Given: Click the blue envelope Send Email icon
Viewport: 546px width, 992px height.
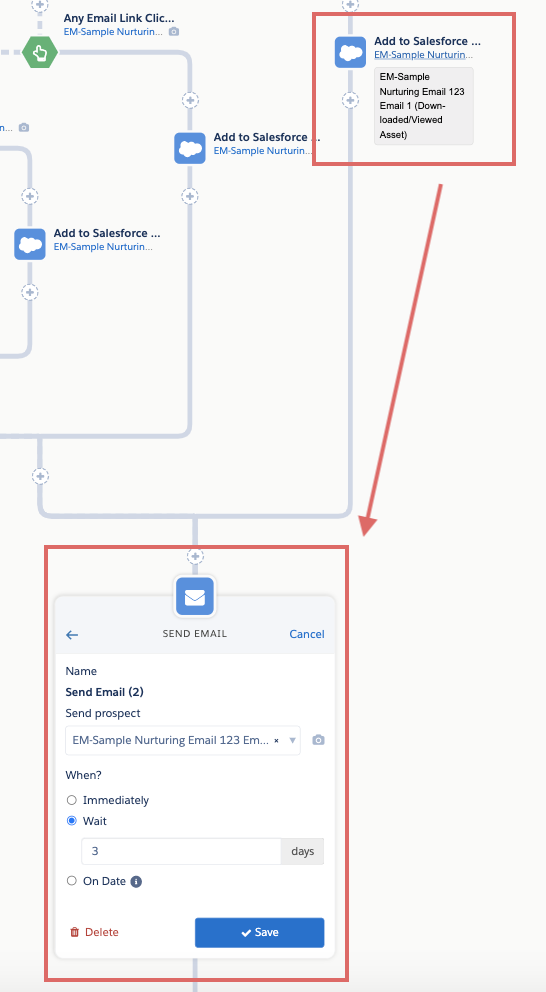Looking at the screenshot, I should 195,597.
